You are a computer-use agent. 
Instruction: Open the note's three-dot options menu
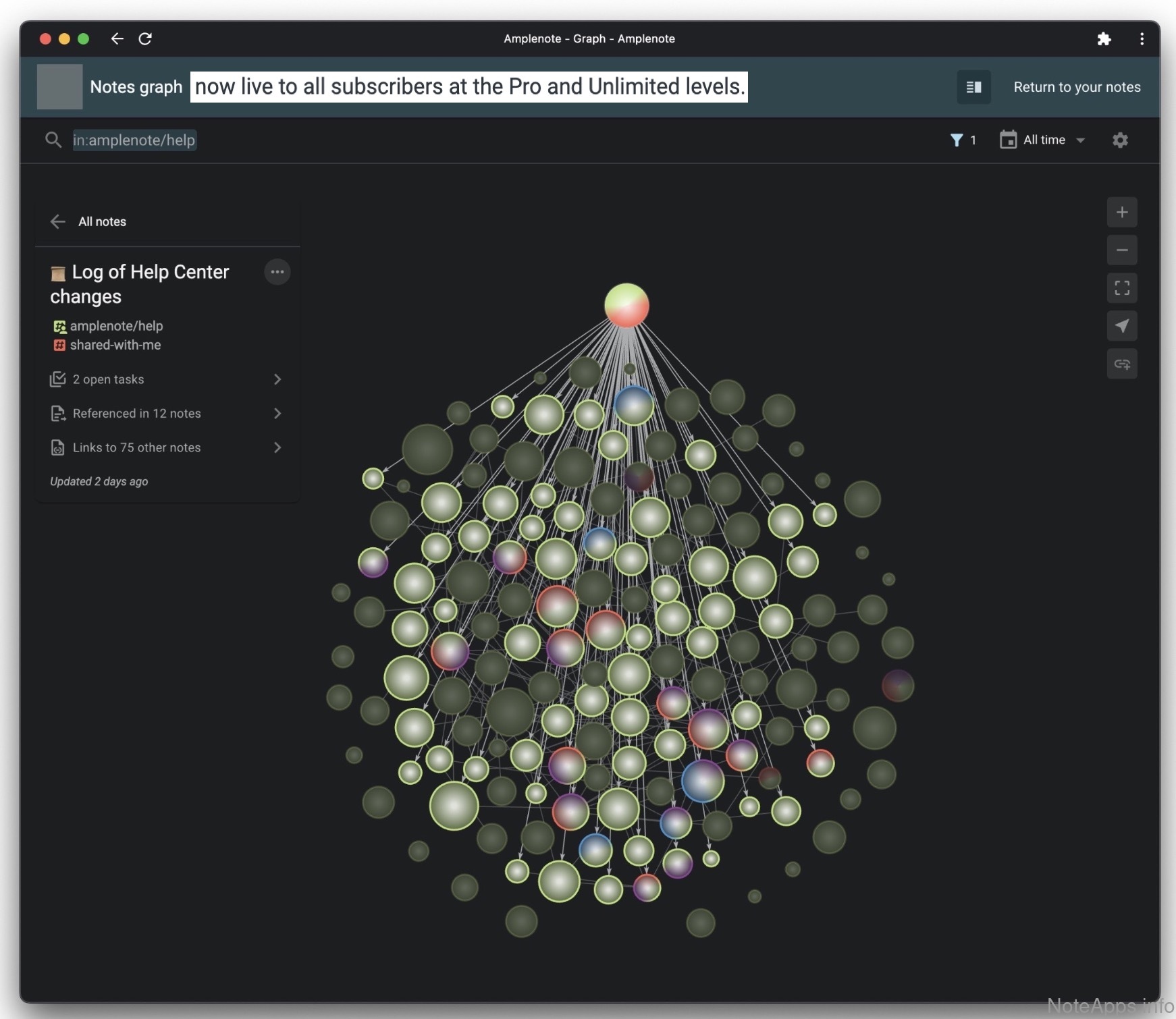[x=277, y=272]
